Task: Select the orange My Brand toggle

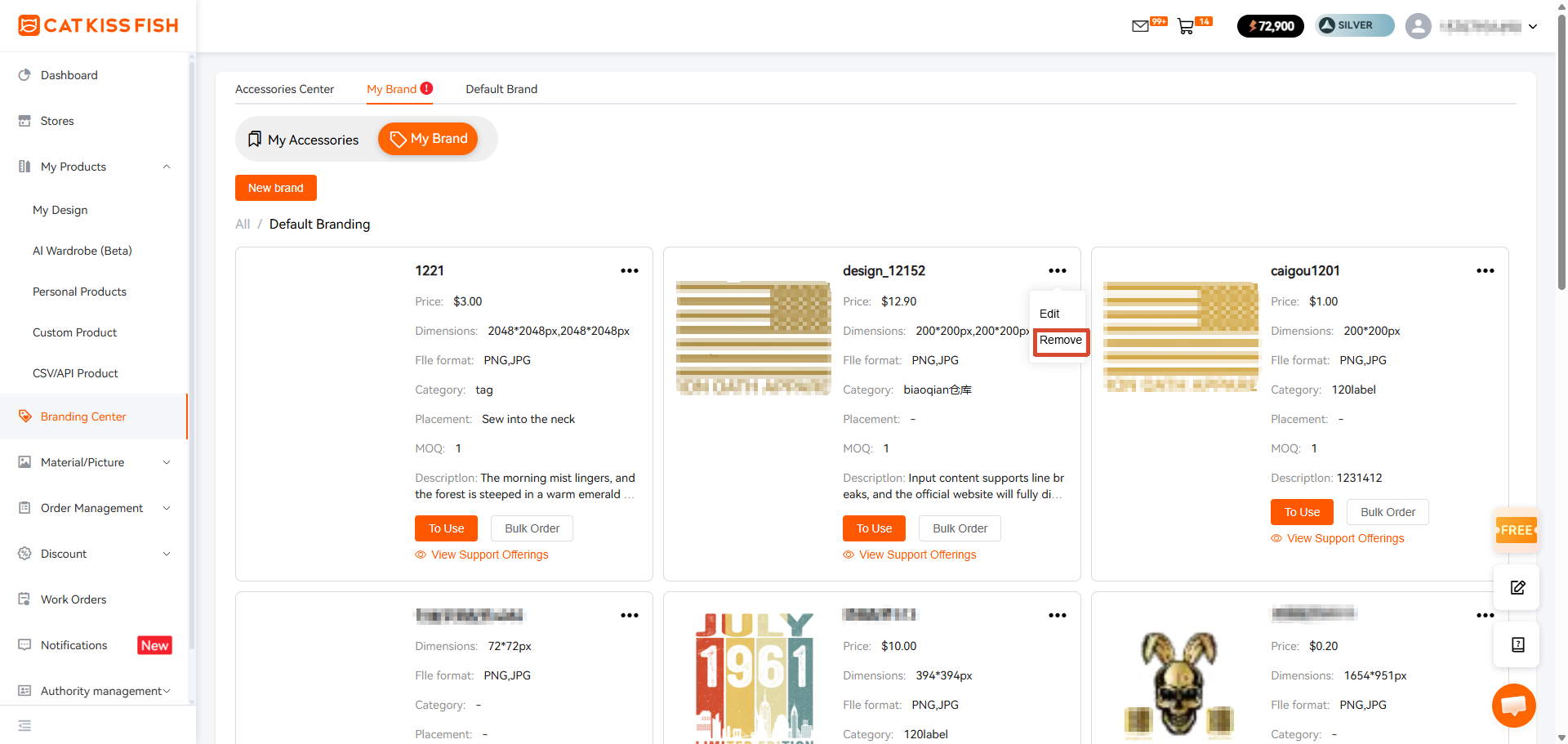Action: (428, 139)
